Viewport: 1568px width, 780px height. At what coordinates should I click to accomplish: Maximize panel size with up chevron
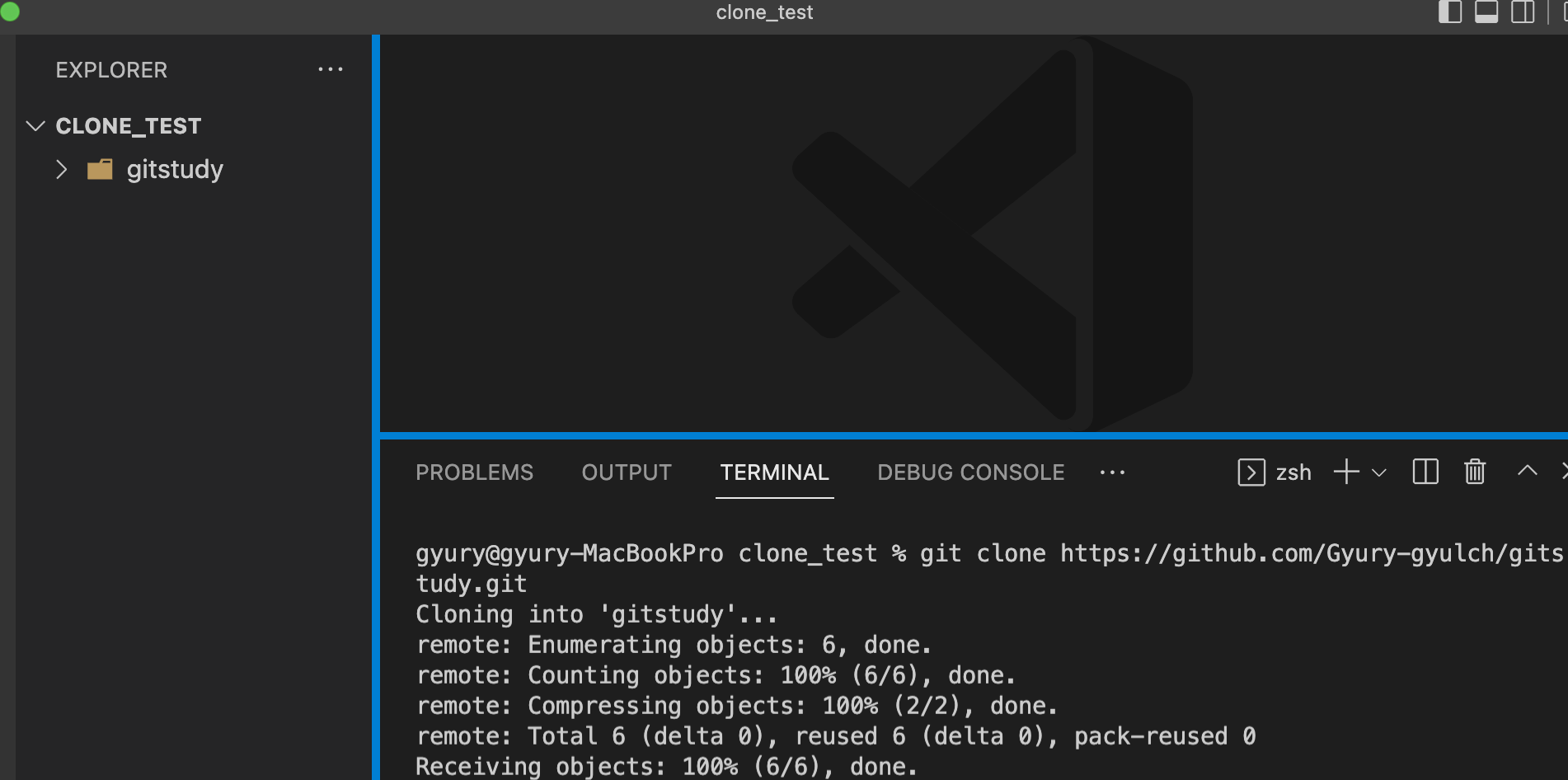coord(1528,471)
